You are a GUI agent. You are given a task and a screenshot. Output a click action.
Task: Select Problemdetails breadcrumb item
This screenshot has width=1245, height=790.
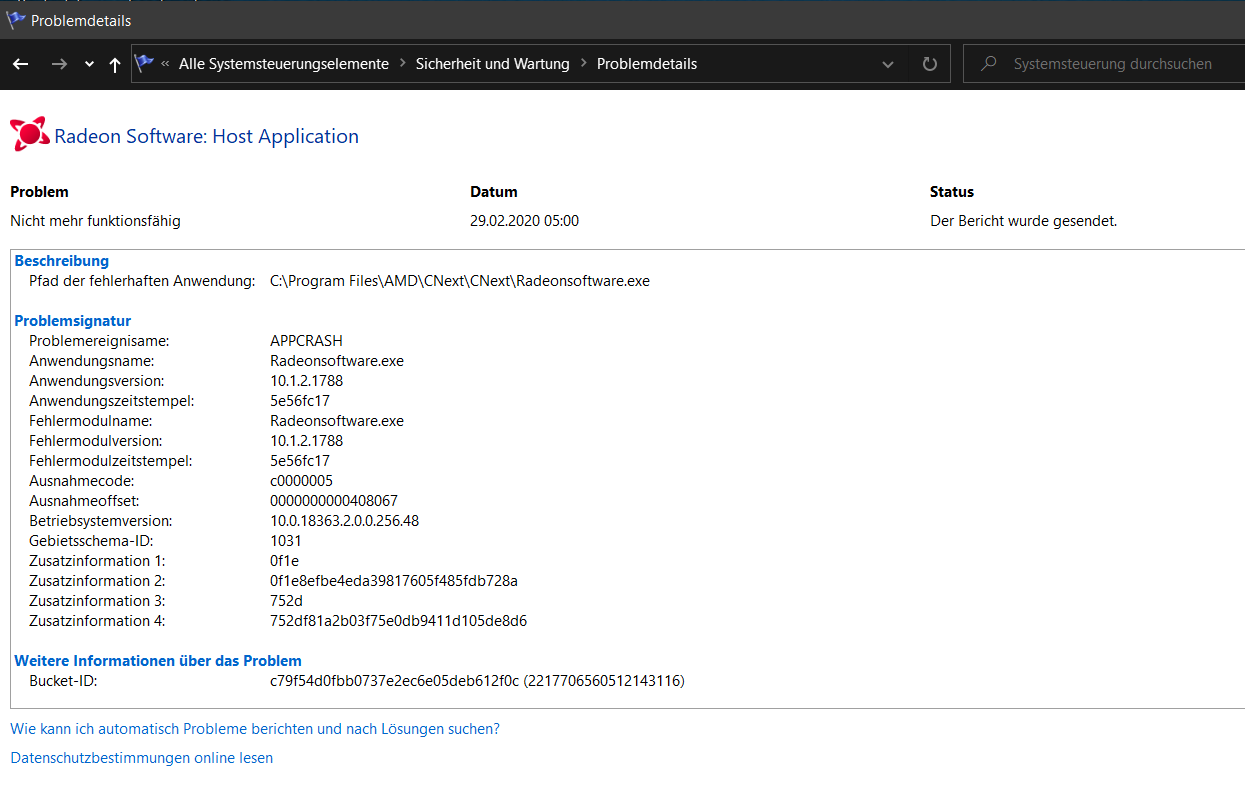pyautogui.click(x=647, y=64)
